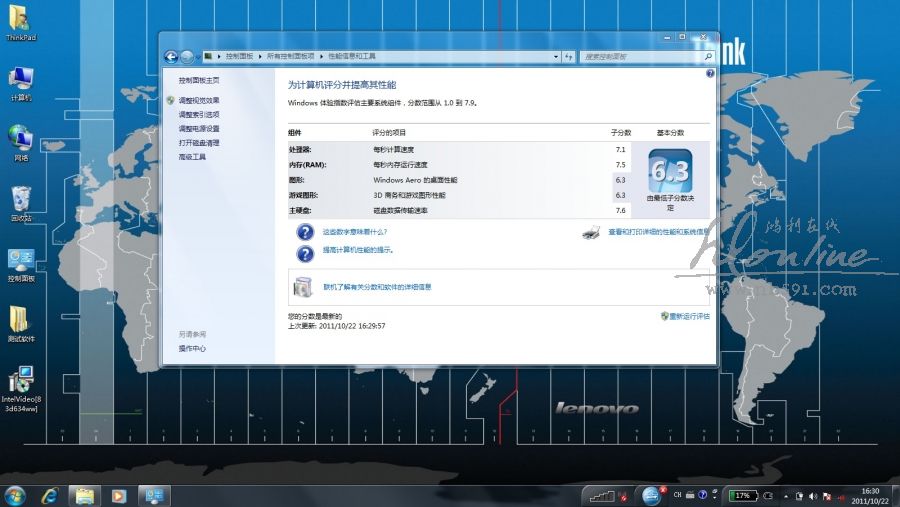This screenshot has width=900, height=507.
Task: Expand the address bar history dropdown
Action: [x=554, y=57]
